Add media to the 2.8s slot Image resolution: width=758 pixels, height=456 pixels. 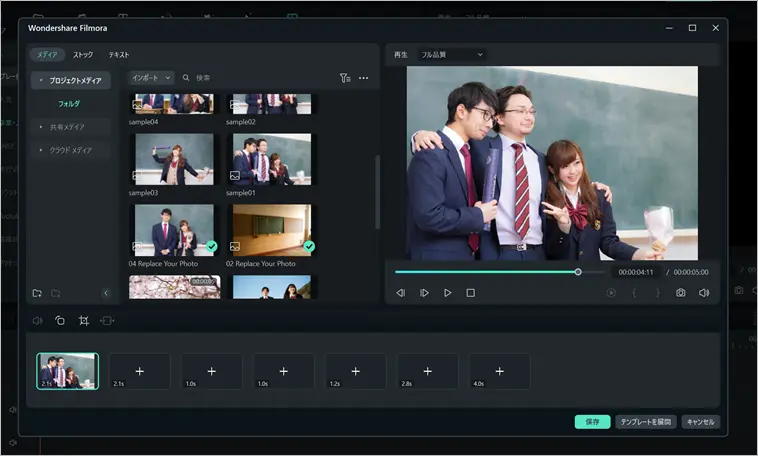click(x=428, y=371)
